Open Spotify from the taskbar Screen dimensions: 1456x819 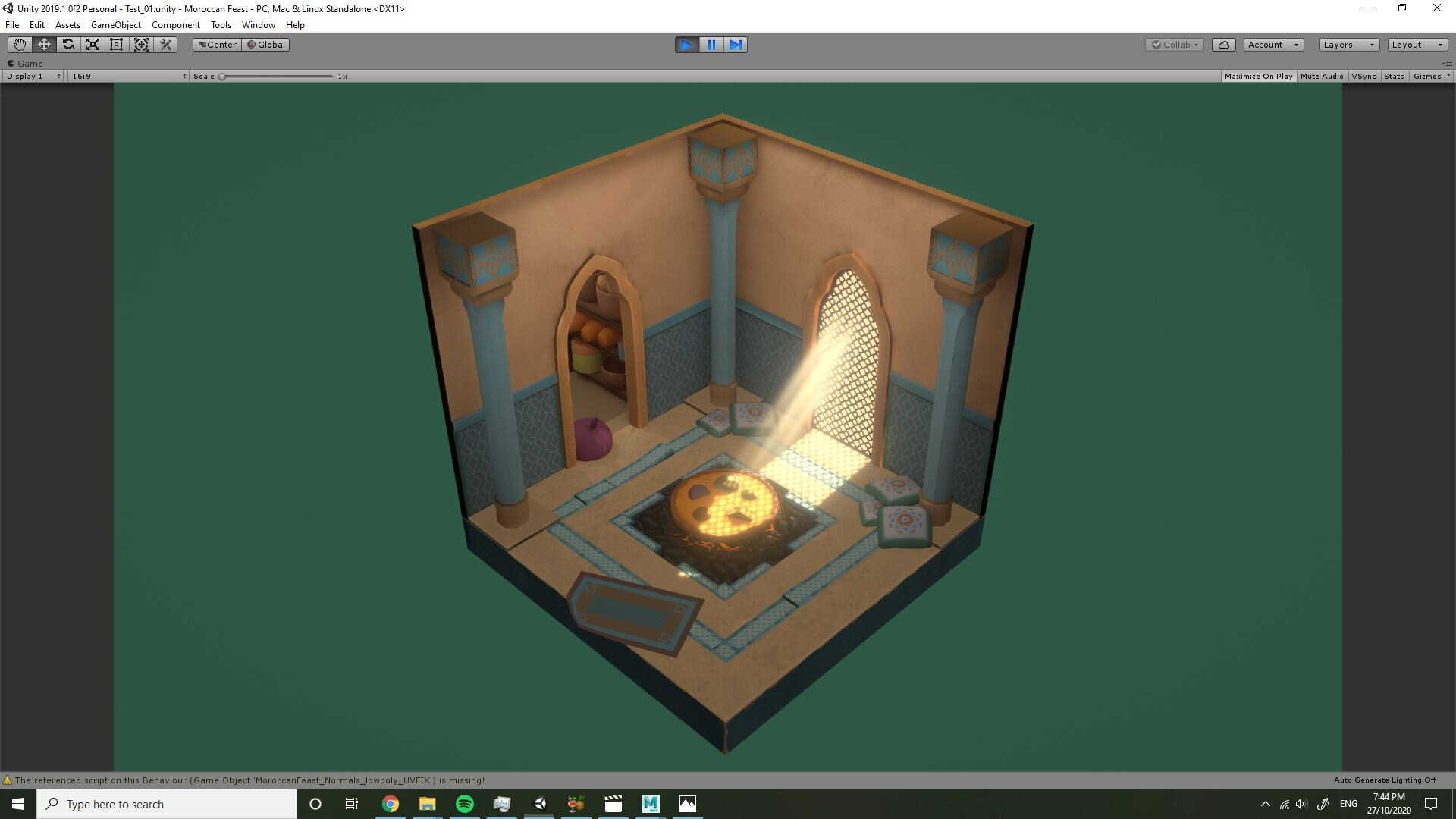(465, 804)
